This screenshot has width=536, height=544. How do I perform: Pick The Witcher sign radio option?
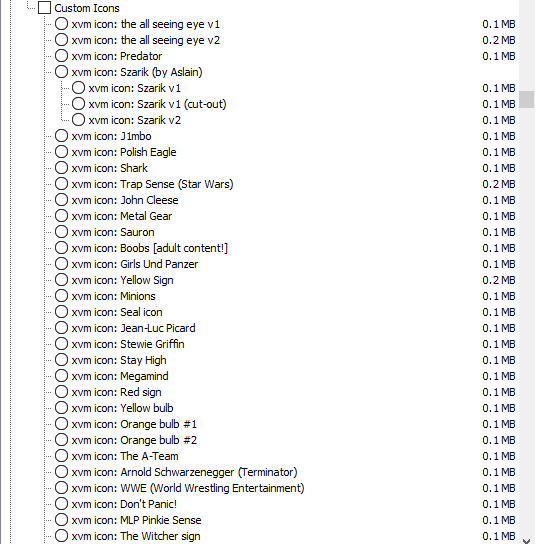[61, 536]
